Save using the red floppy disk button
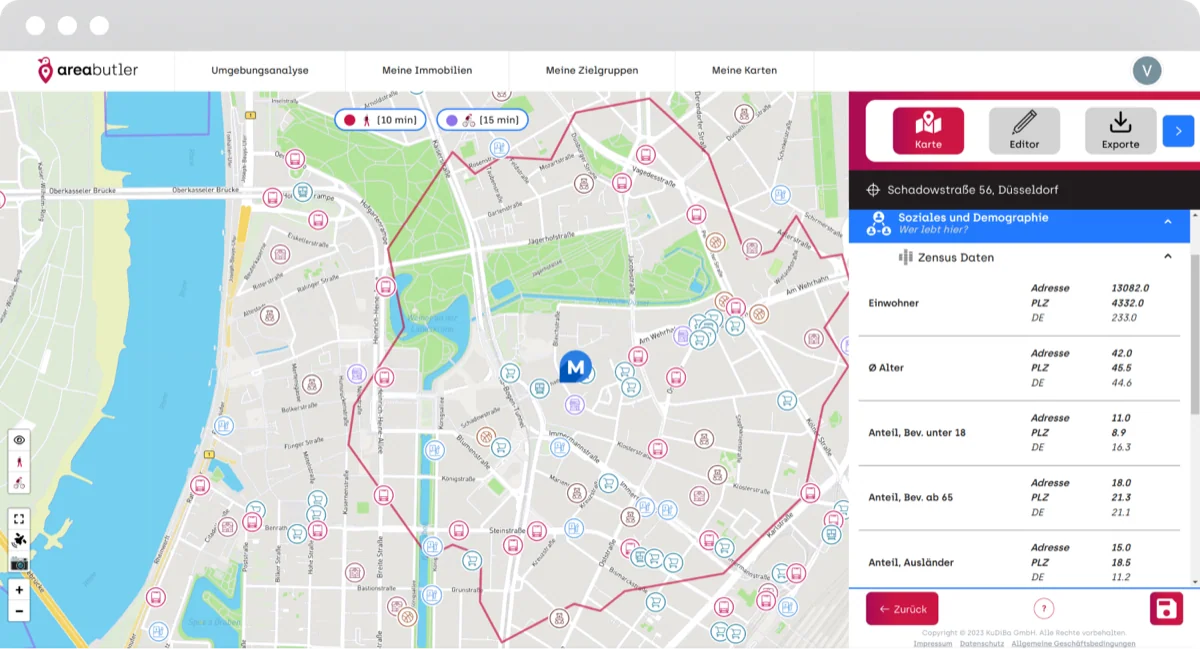 pos(1166,609)
